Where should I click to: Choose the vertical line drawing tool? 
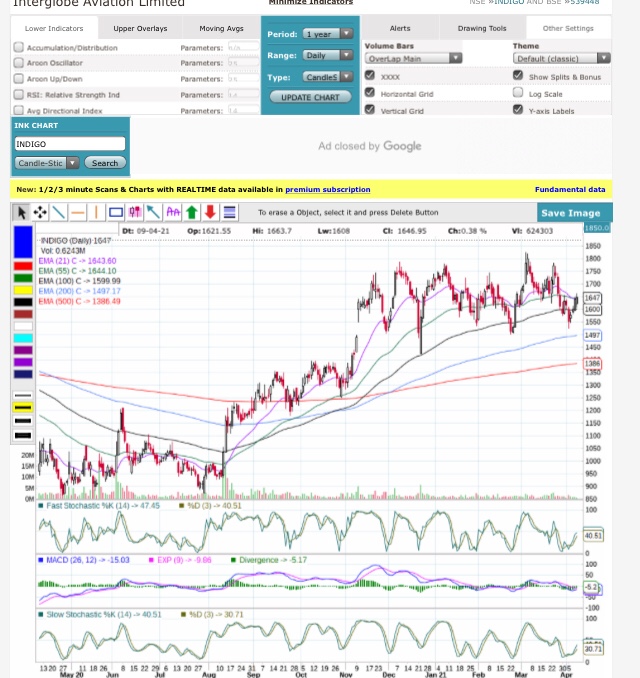pos(96,212)
